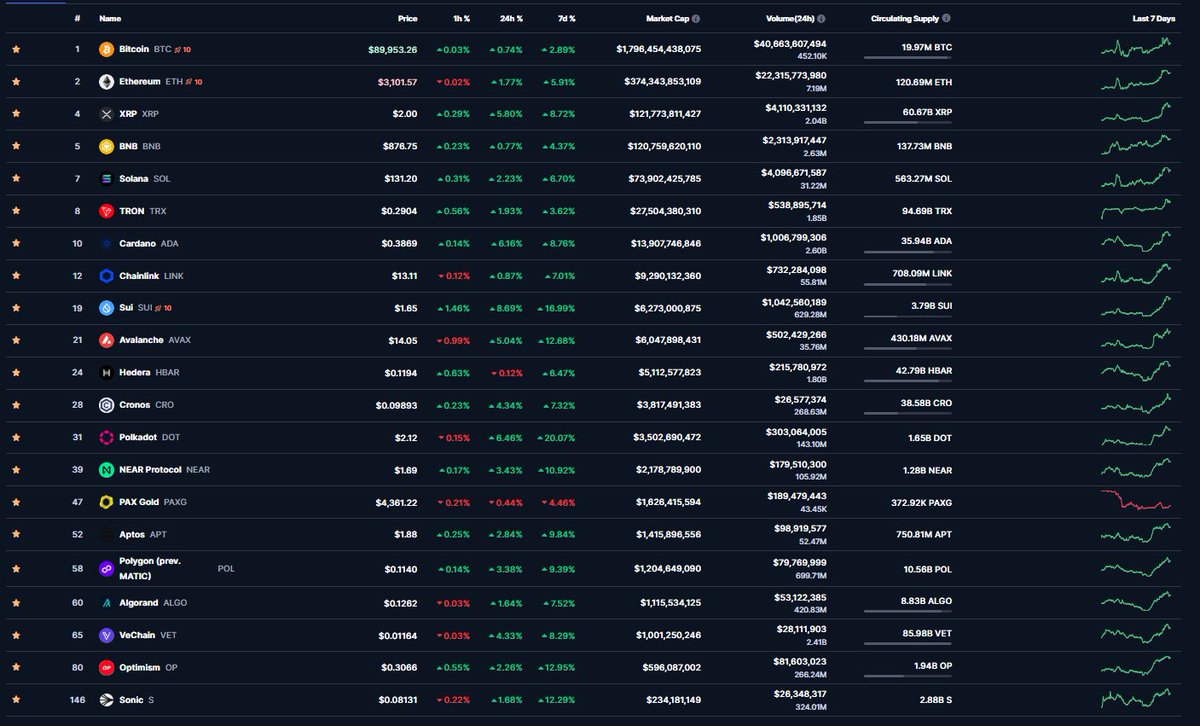Sort by the 1h % column header
1200x726 pixels.
coord(460,18)
